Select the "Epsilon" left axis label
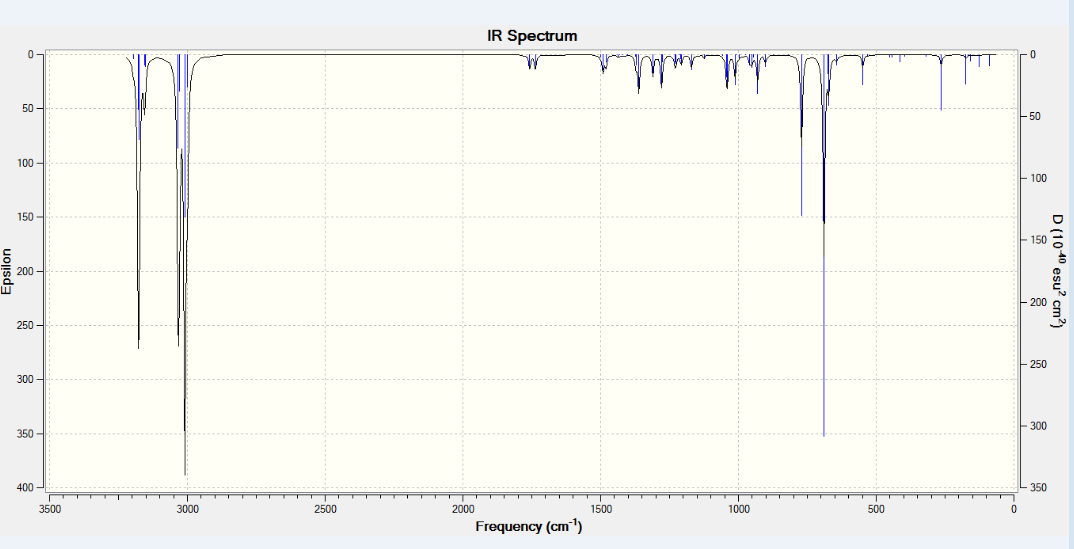Viewport: 1074px width, 549px height. click(7, 271)
